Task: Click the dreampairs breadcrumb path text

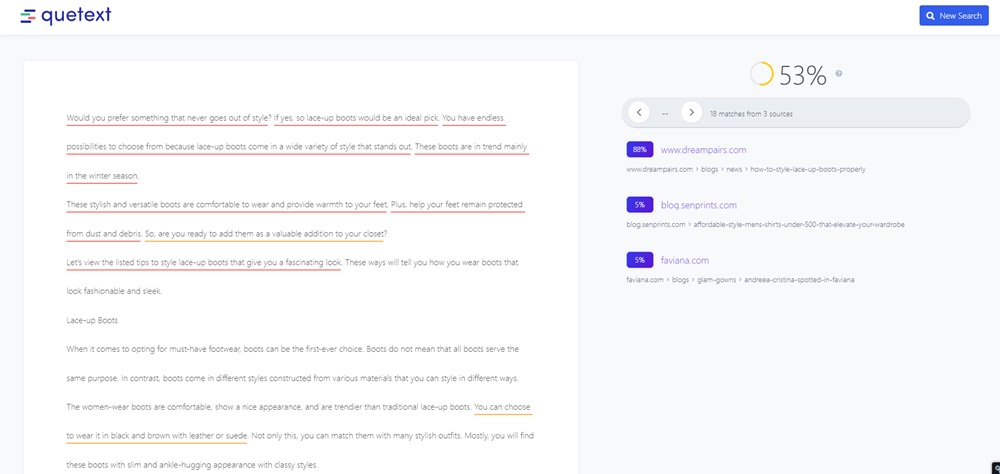Action: (x=746, y=170)
